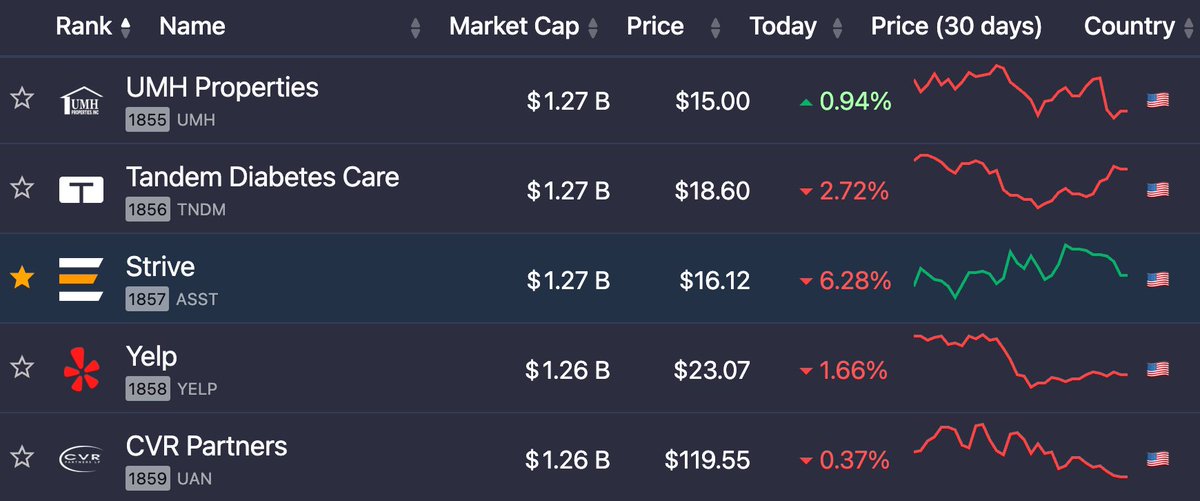Open the Tandem Diabetes Care company page
1200x501 pixels.
[x=262, y=177]
